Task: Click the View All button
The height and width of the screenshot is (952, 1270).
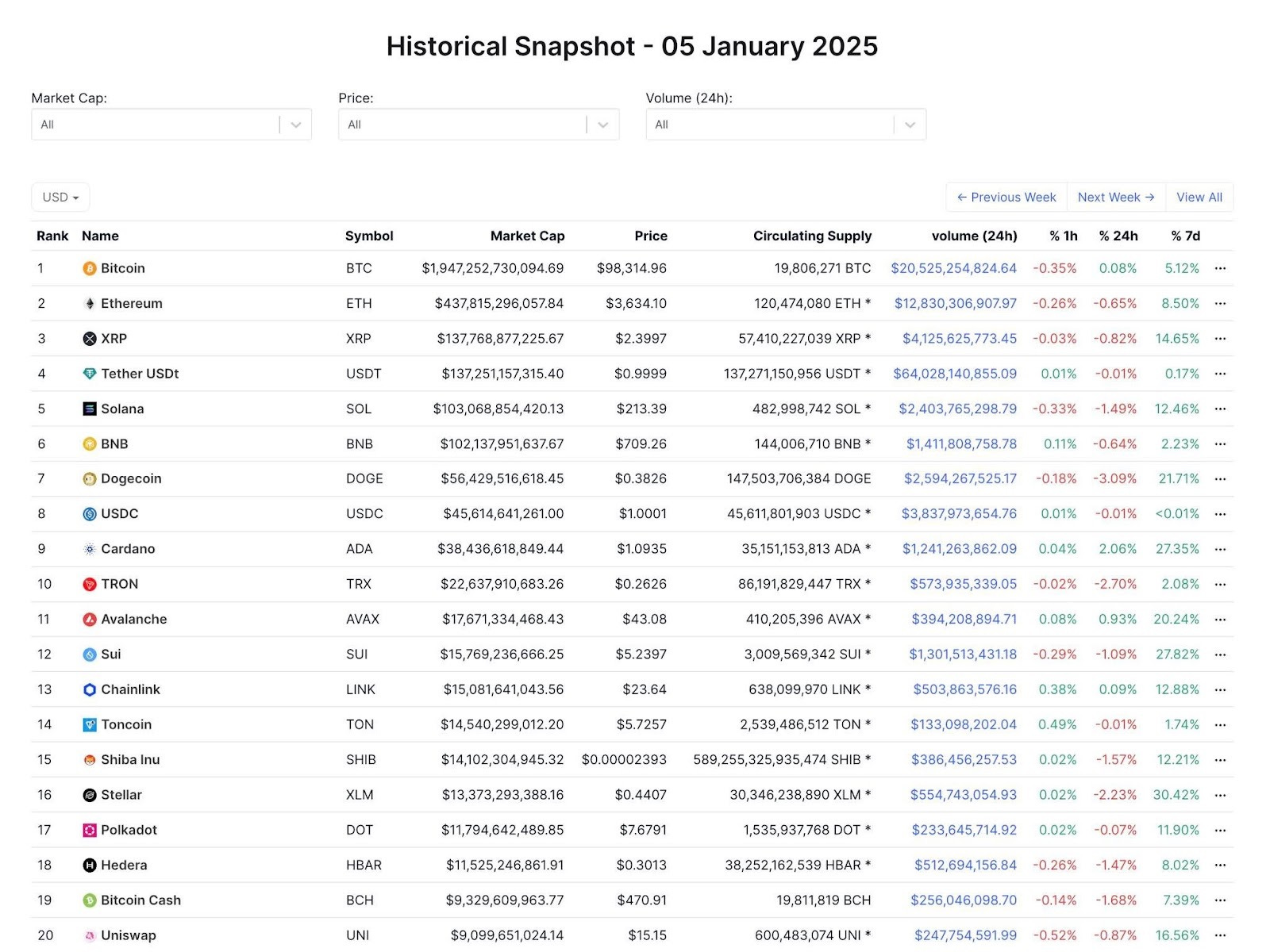Action: click(1199, 198)
